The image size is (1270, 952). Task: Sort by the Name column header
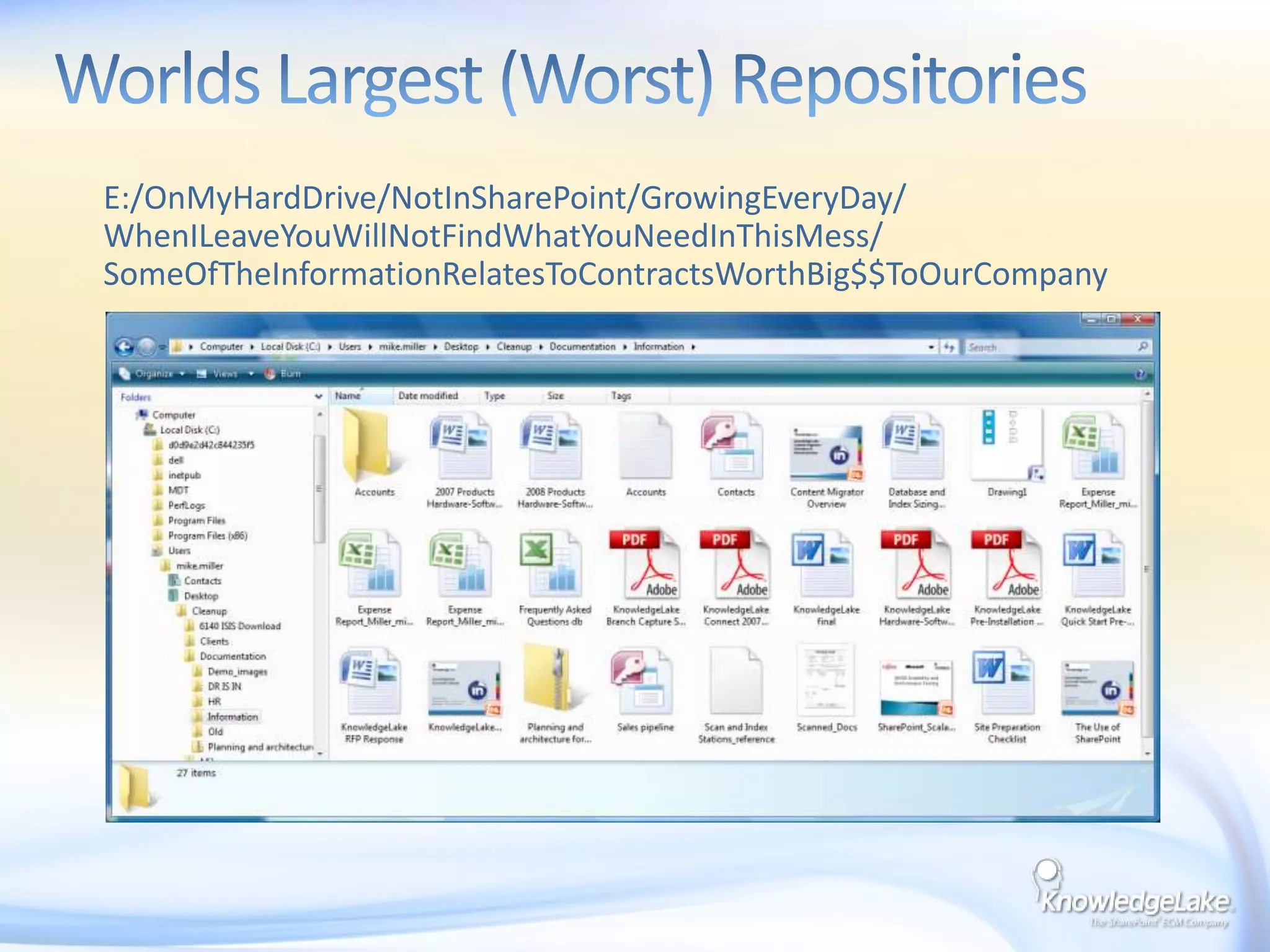click(x=360, y=395)
